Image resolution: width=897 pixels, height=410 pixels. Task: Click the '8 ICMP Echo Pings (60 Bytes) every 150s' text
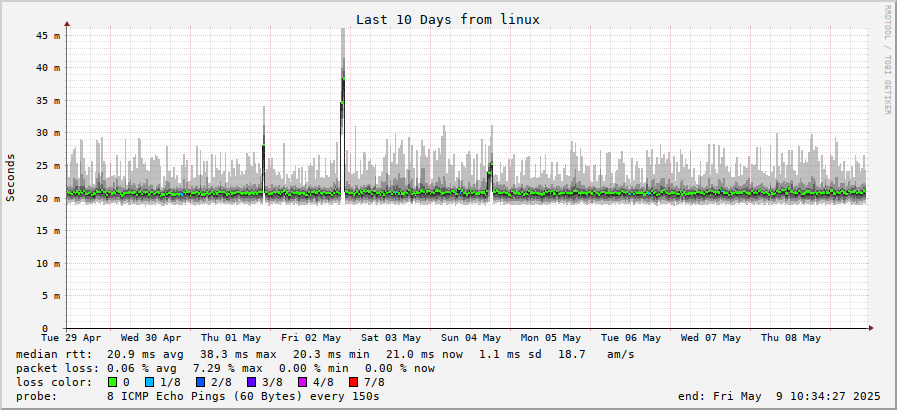pos(243,396)
